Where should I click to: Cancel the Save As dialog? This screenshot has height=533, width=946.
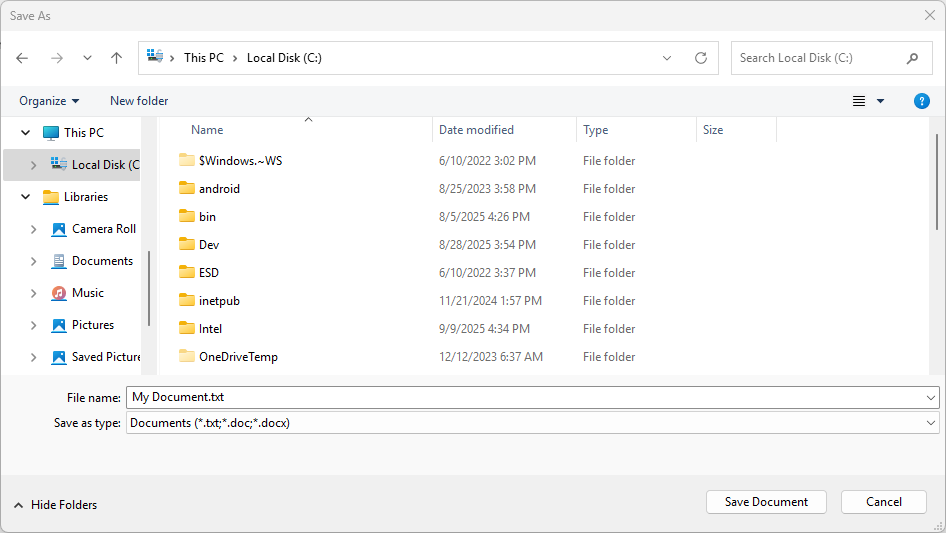[x=883, y=502]
